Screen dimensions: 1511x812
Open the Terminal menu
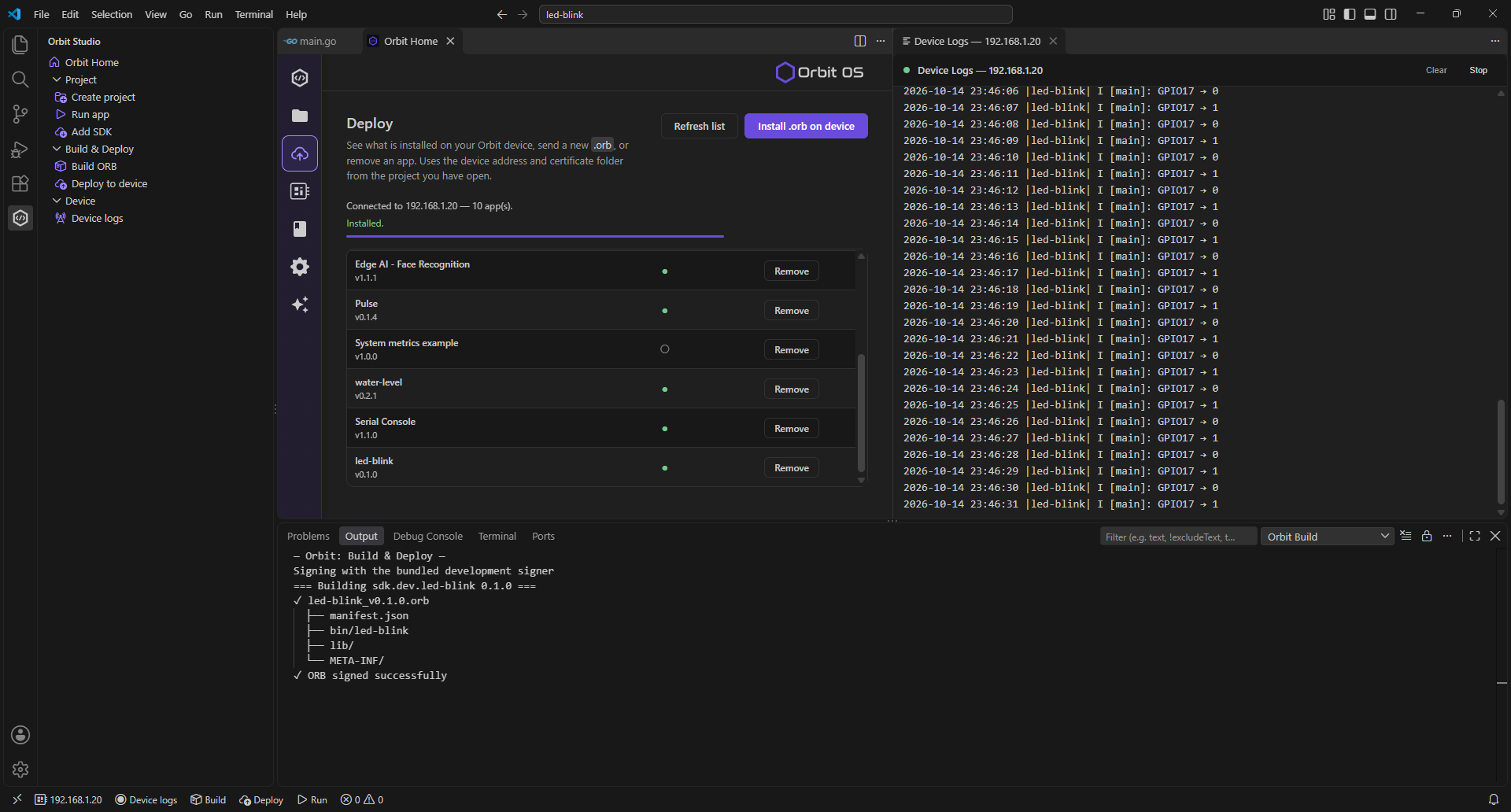point(253,14)
